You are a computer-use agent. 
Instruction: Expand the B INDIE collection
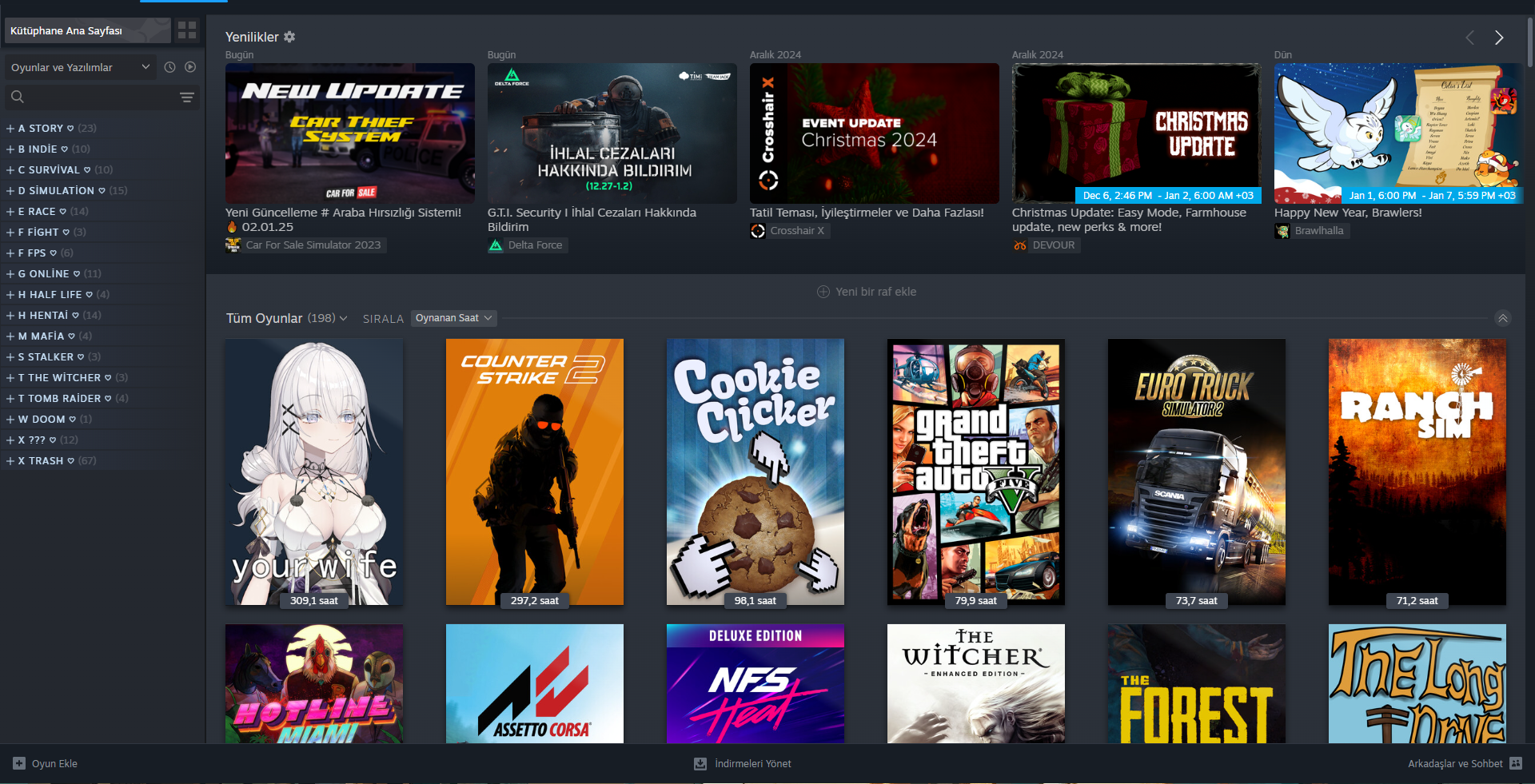[10, 149]
